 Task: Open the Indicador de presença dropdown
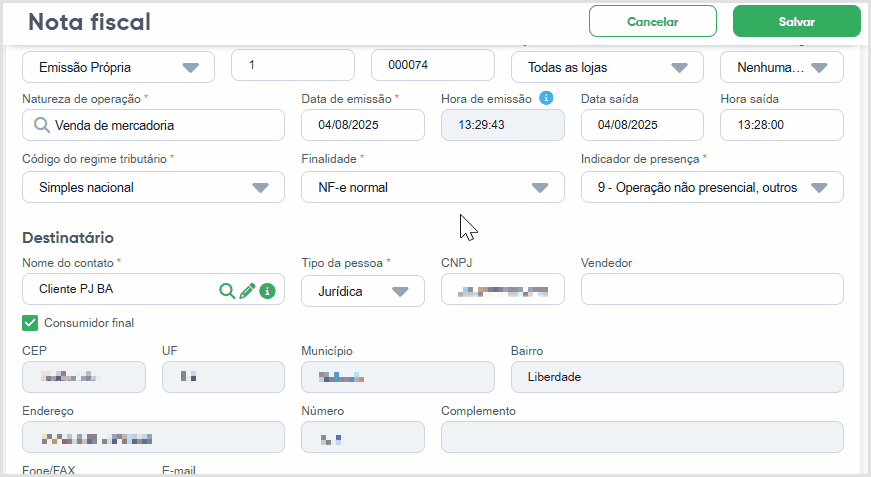[712, 187]
